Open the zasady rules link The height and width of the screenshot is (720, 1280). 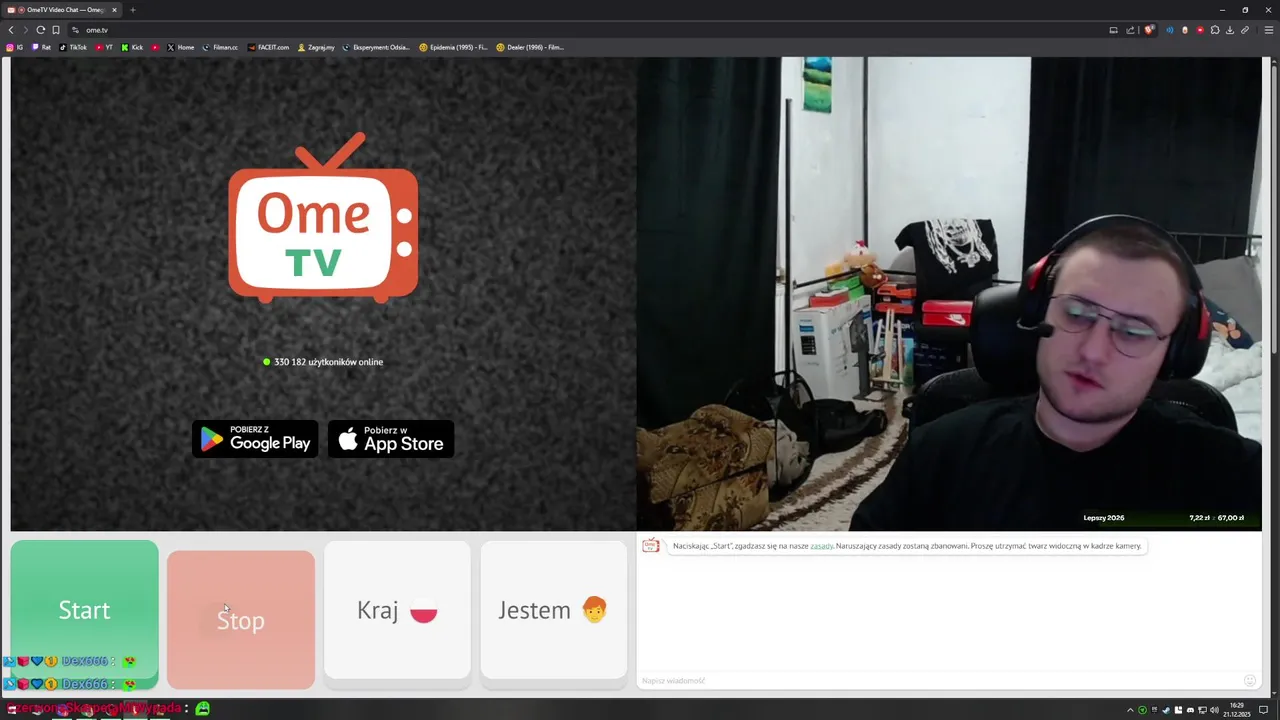(822, 546)
